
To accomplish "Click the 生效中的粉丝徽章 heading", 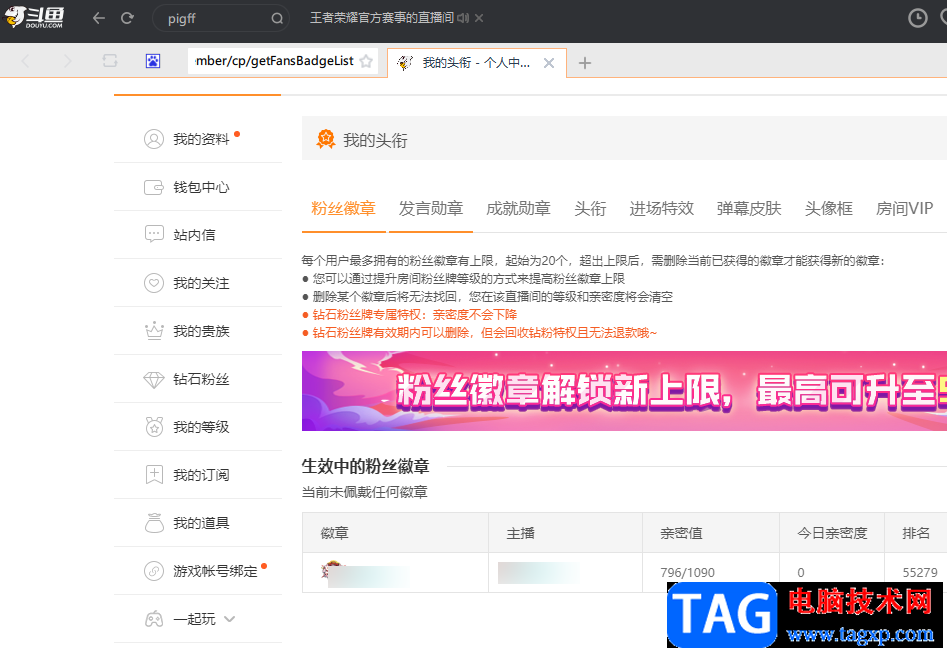I will click(365, 466).
